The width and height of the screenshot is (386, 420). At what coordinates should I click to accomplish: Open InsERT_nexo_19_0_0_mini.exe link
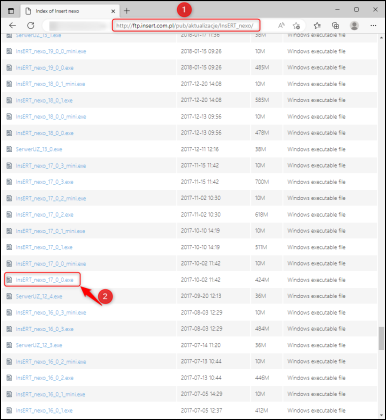[51, 51]
